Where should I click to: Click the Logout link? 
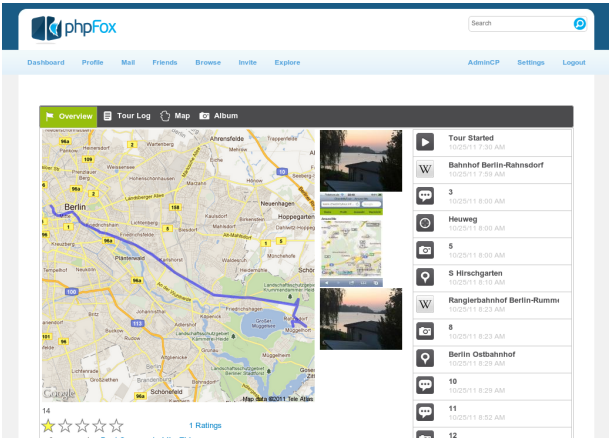pyautogui.click(x=574, y=62)
